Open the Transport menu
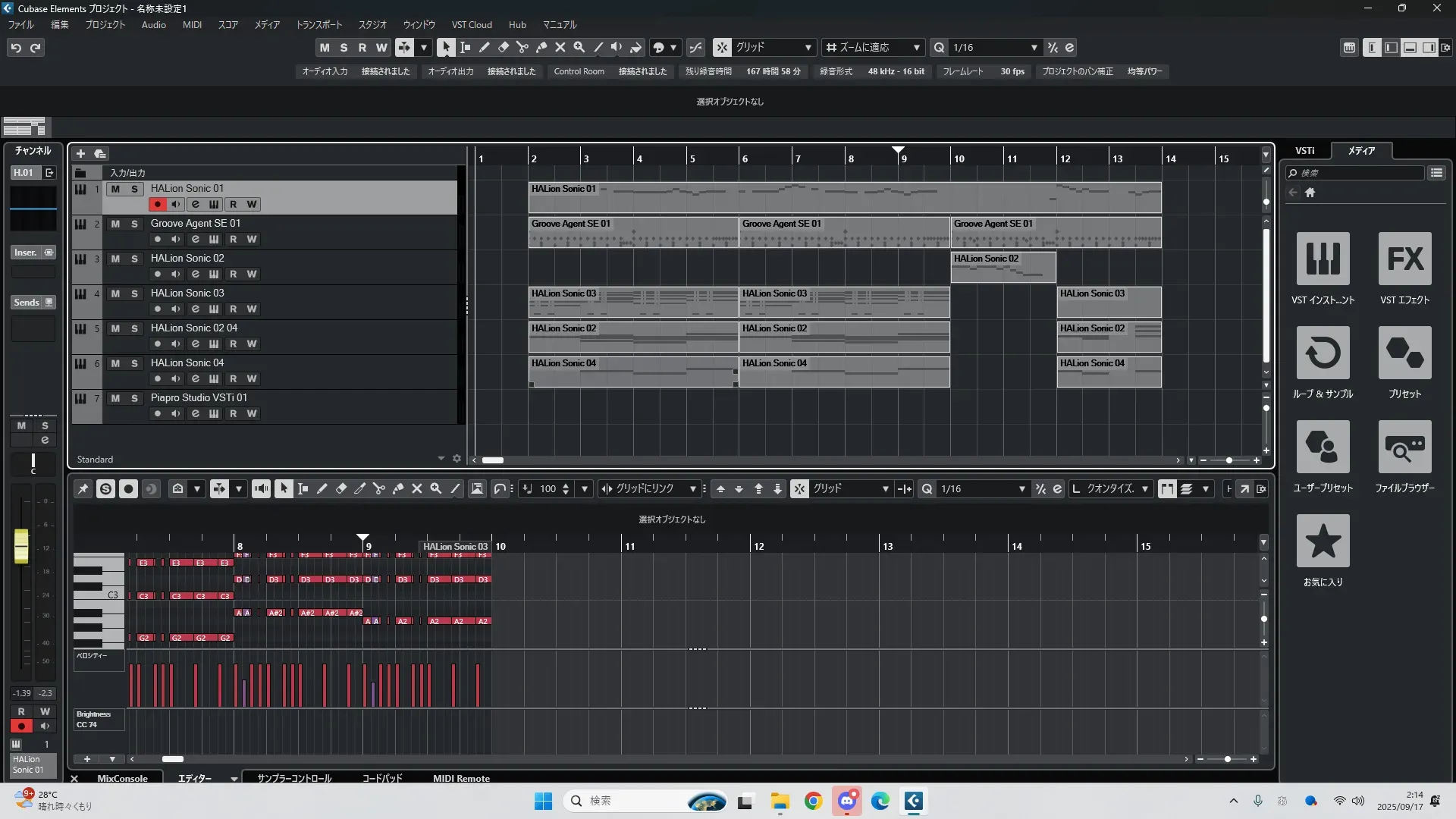The height and width of the screenshot is (819, 1456). (x=318, y=25)
